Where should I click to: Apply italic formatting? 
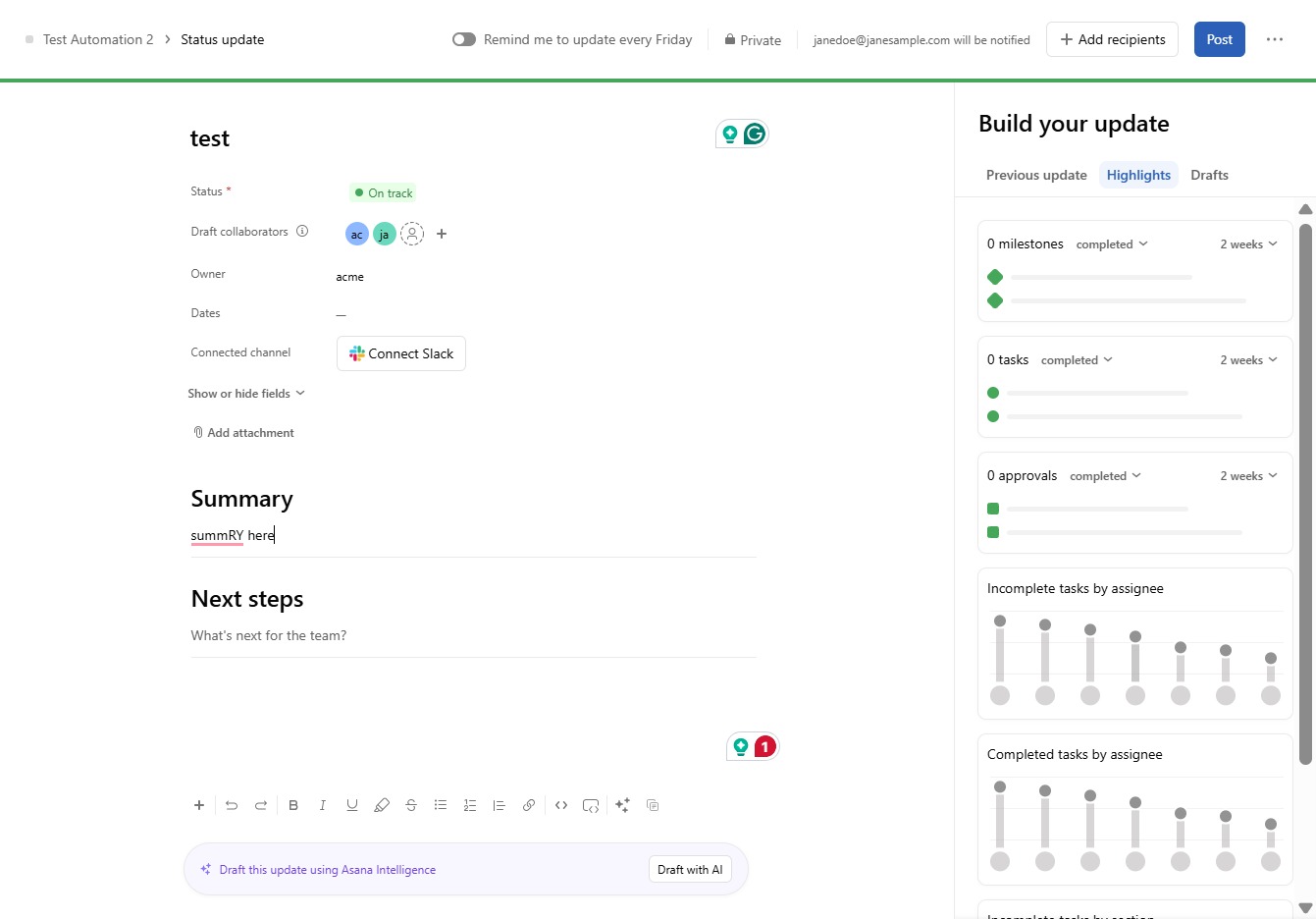(322, 805)
